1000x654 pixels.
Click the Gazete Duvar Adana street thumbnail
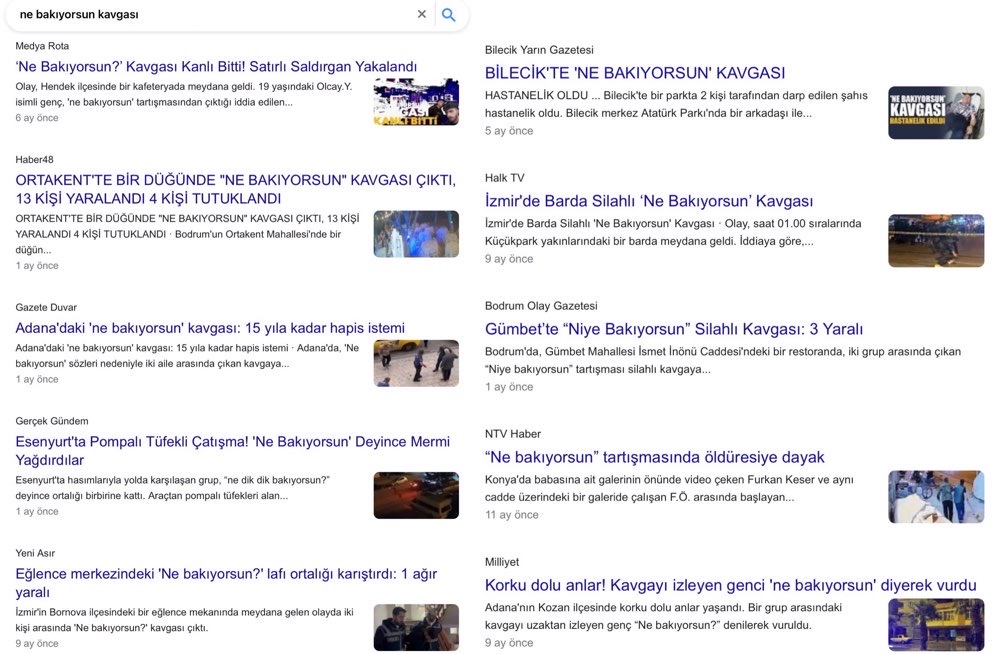tap(416, 363)
